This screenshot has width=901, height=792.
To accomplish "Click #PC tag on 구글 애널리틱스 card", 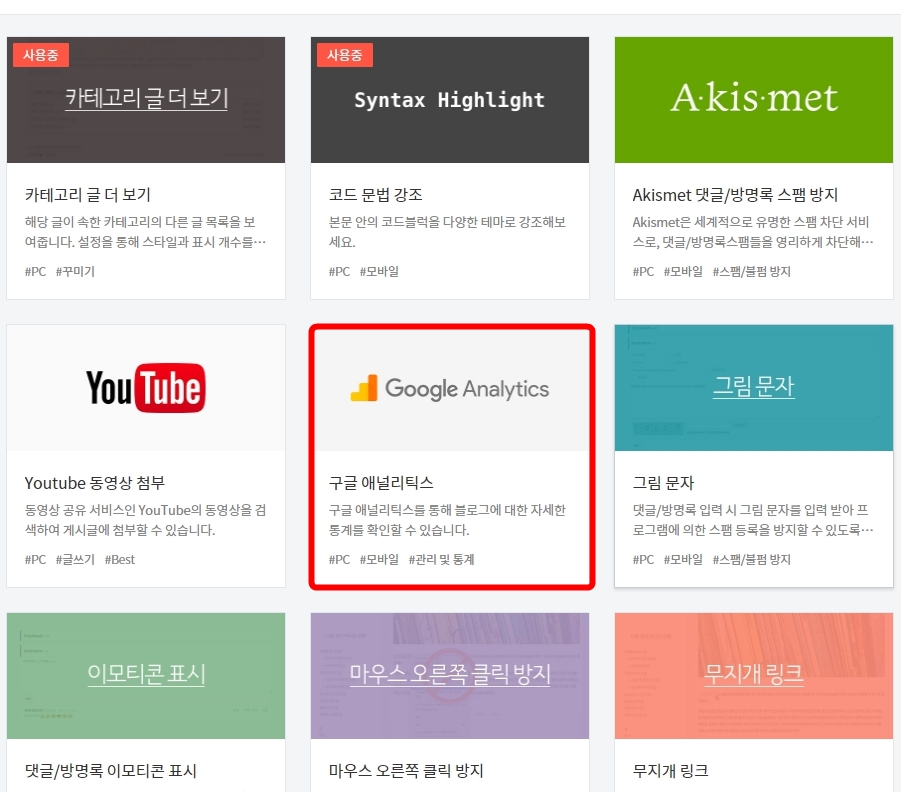I will coord(339,559).
